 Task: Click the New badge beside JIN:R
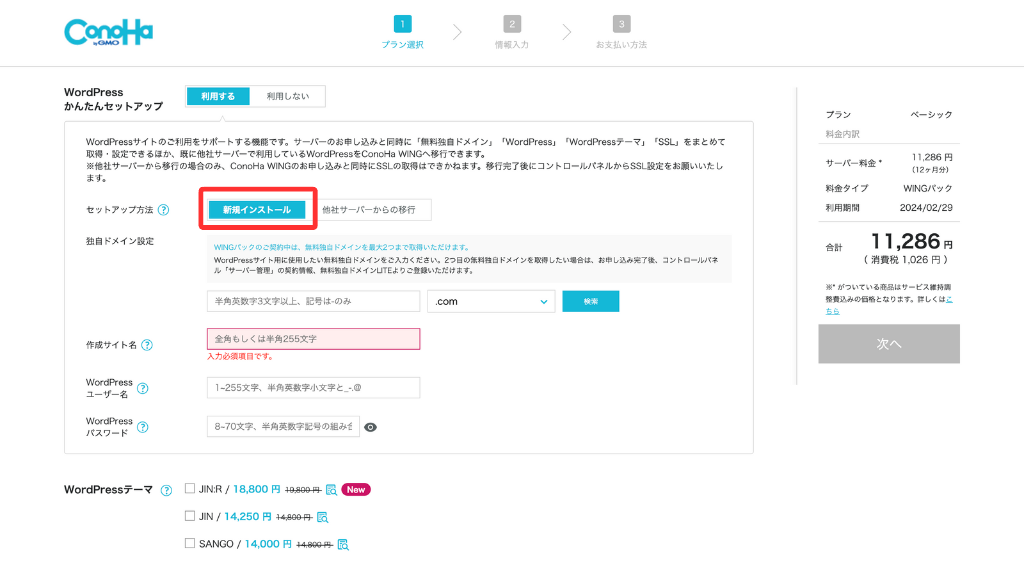(356, 490)
